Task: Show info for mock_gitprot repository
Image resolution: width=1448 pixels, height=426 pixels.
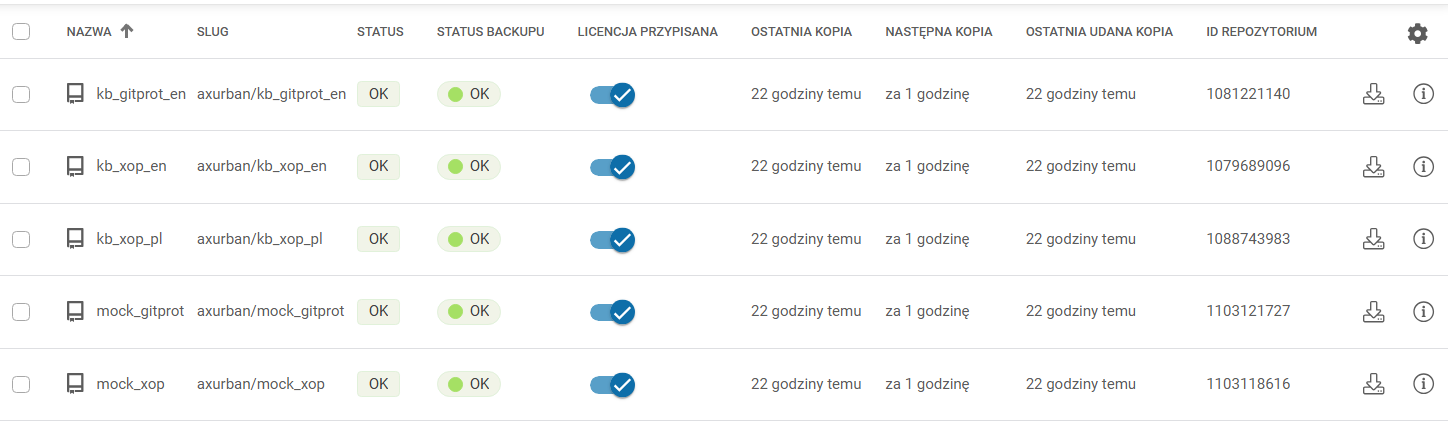Action: click(1423, 312)
